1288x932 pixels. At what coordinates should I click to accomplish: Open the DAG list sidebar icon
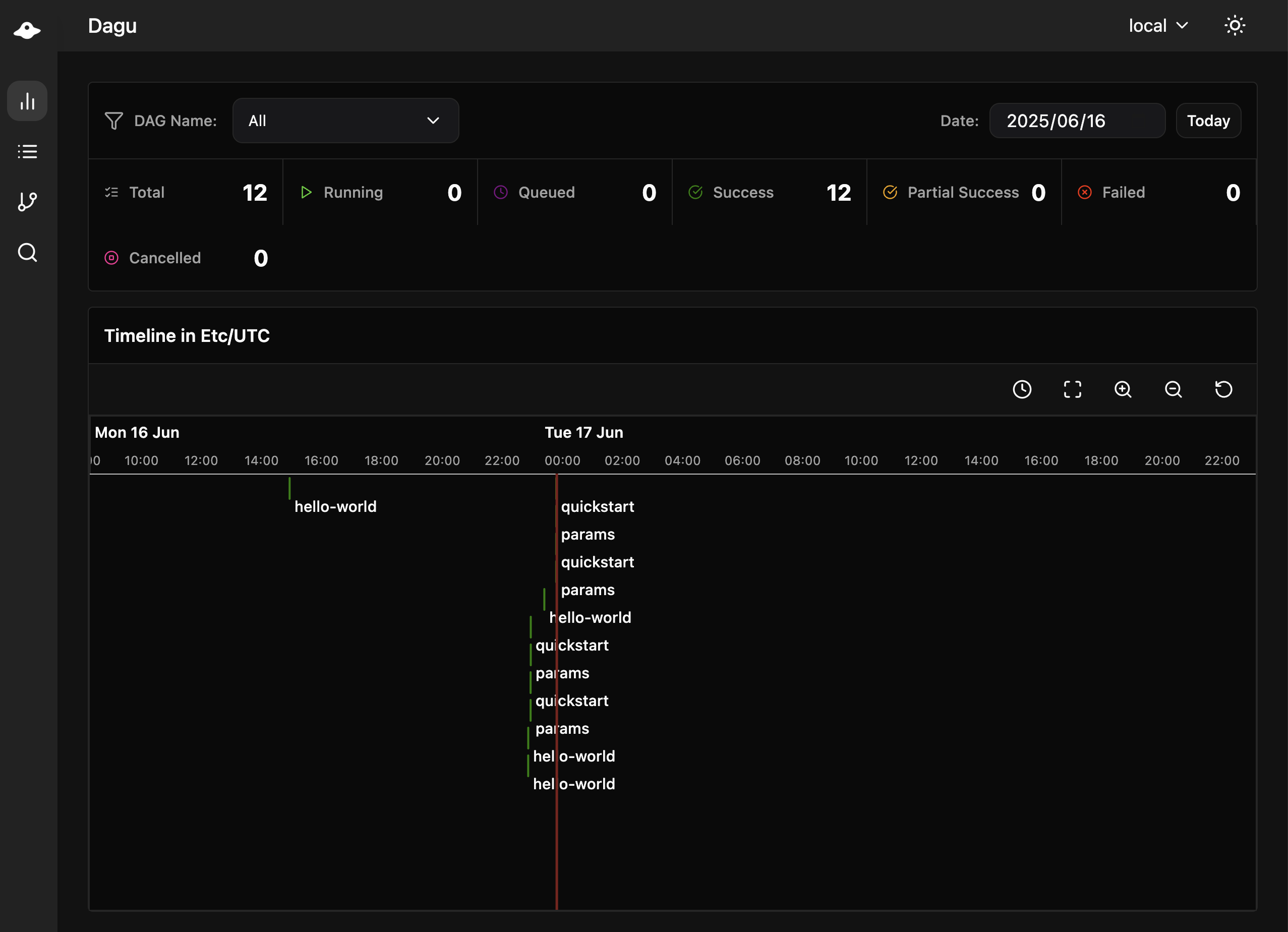27,152
